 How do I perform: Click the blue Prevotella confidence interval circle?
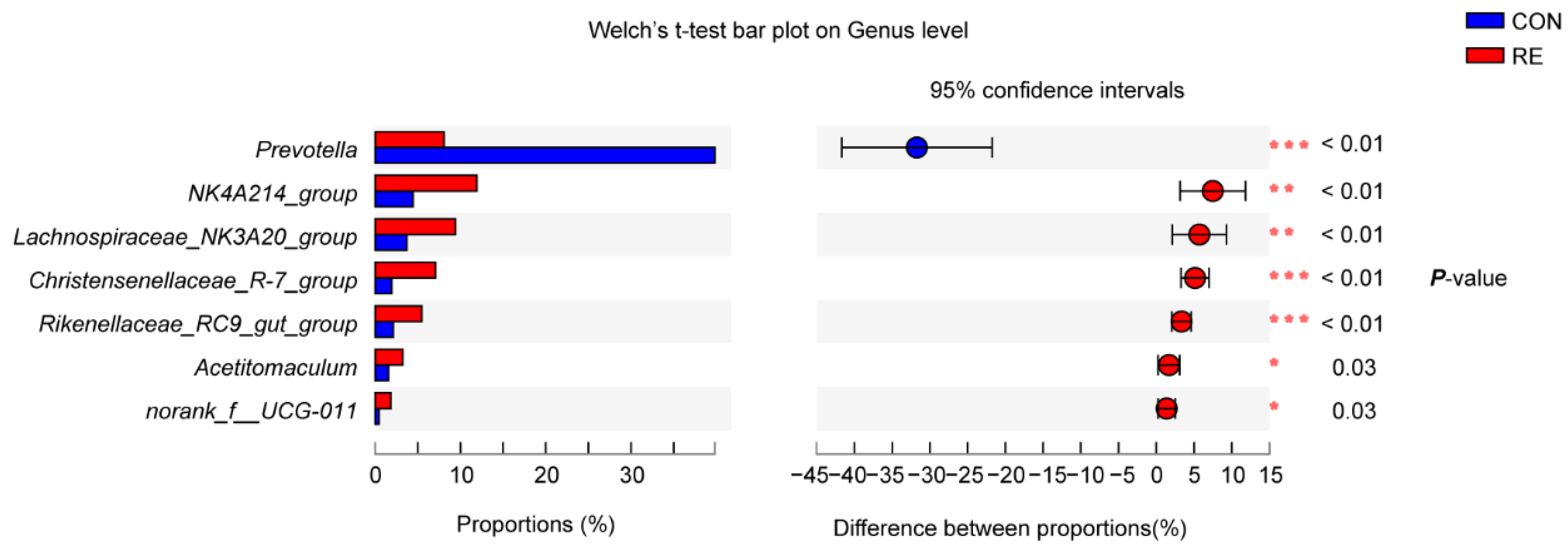917,147
